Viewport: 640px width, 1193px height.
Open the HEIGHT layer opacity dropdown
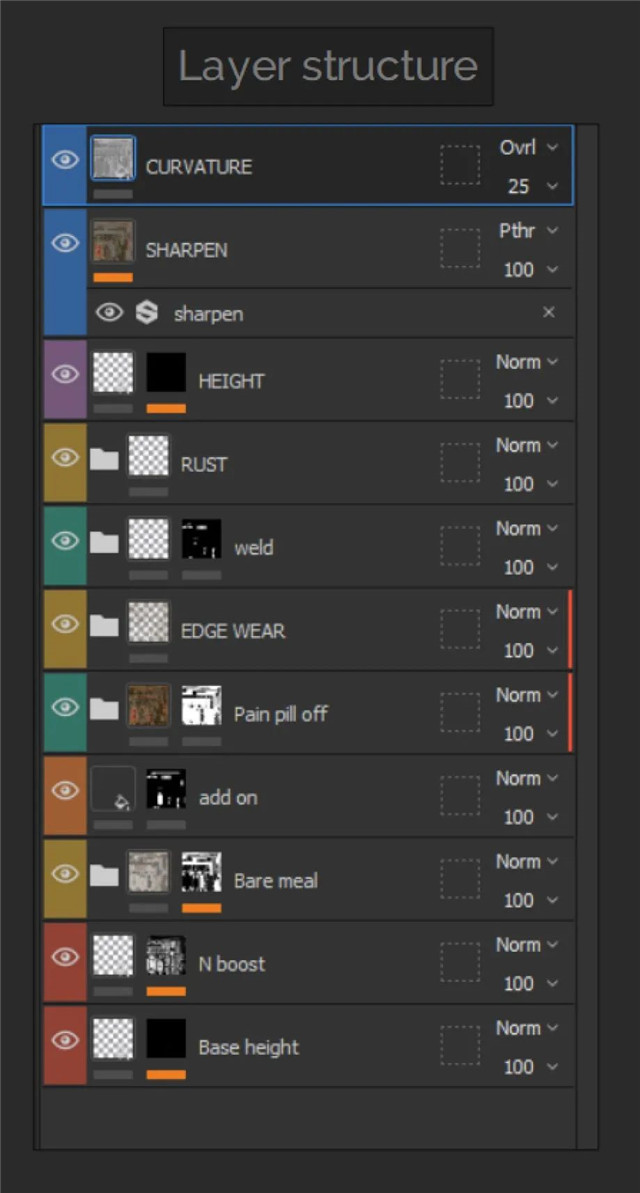(530, 401)
